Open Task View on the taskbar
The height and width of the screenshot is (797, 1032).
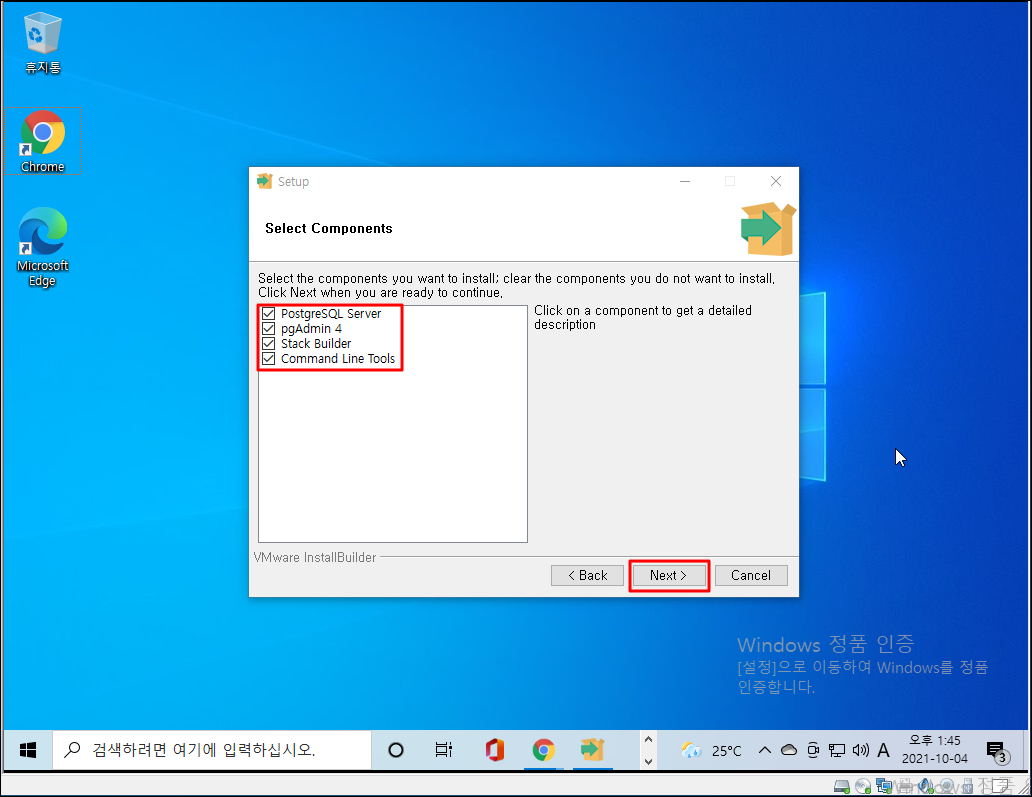[444, 750]
